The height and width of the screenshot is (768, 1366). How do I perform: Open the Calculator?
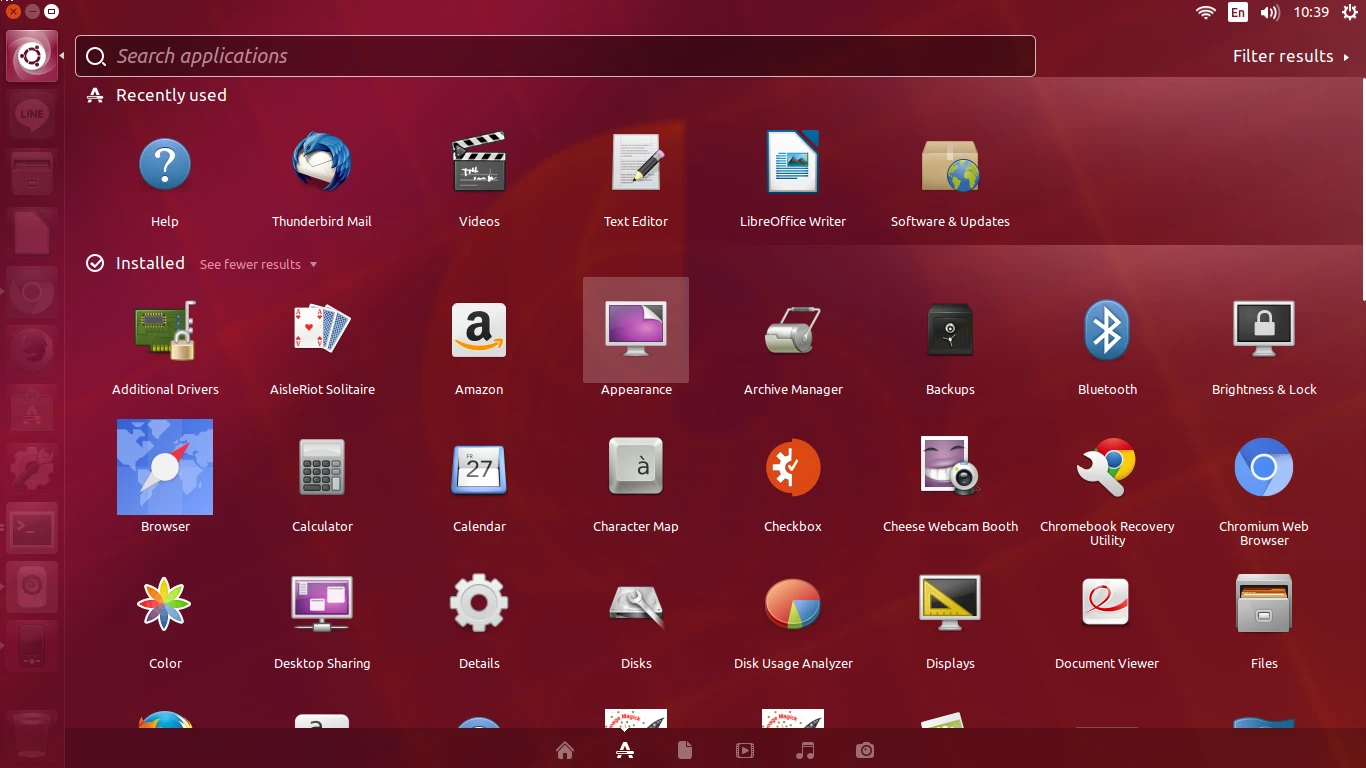[322, 467]
